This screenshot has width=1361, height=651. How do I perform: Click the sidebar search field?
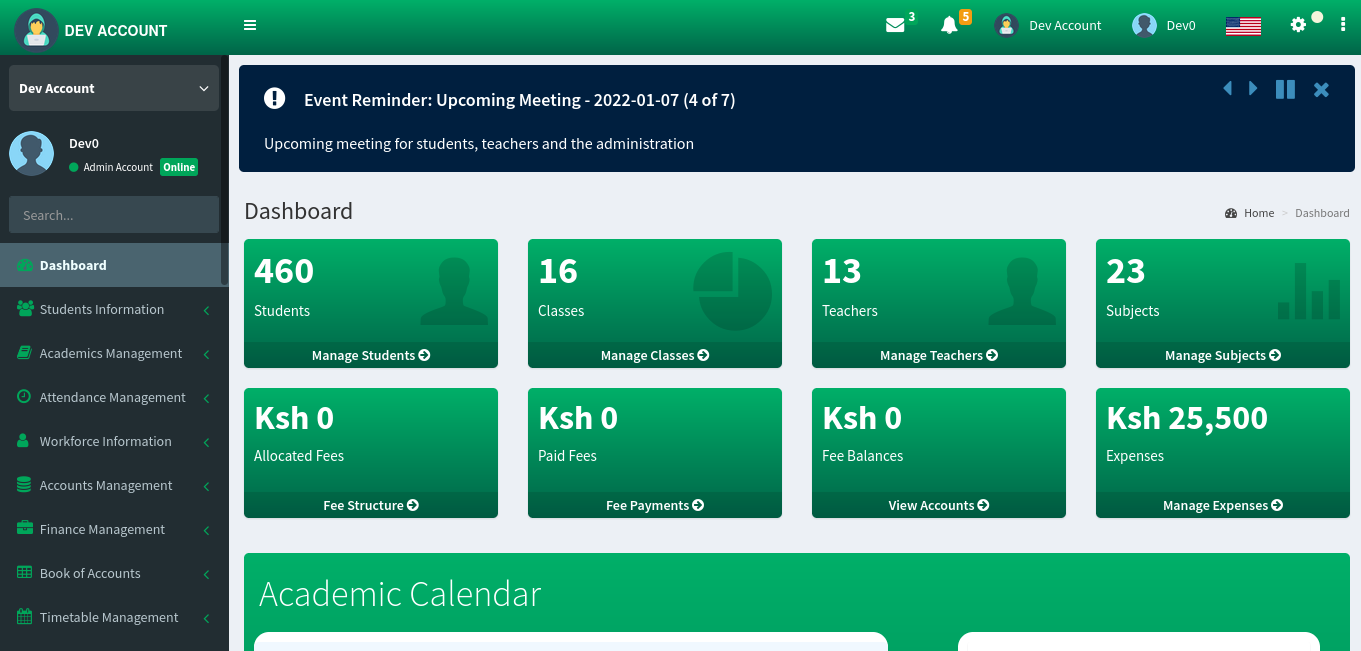(x=114, y=215)
